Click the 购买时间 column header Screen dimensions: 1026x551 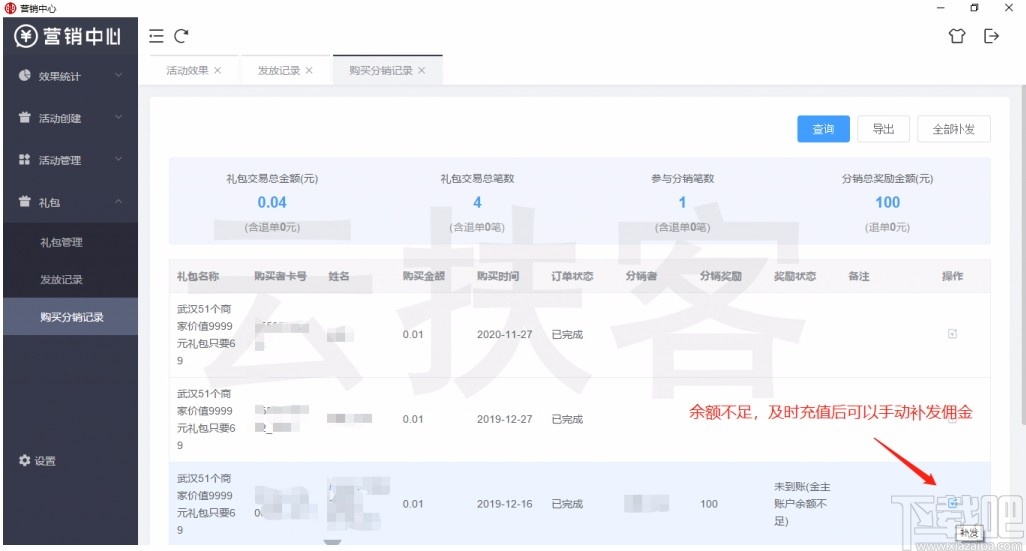pyautogui.click(x=498, y=276)
